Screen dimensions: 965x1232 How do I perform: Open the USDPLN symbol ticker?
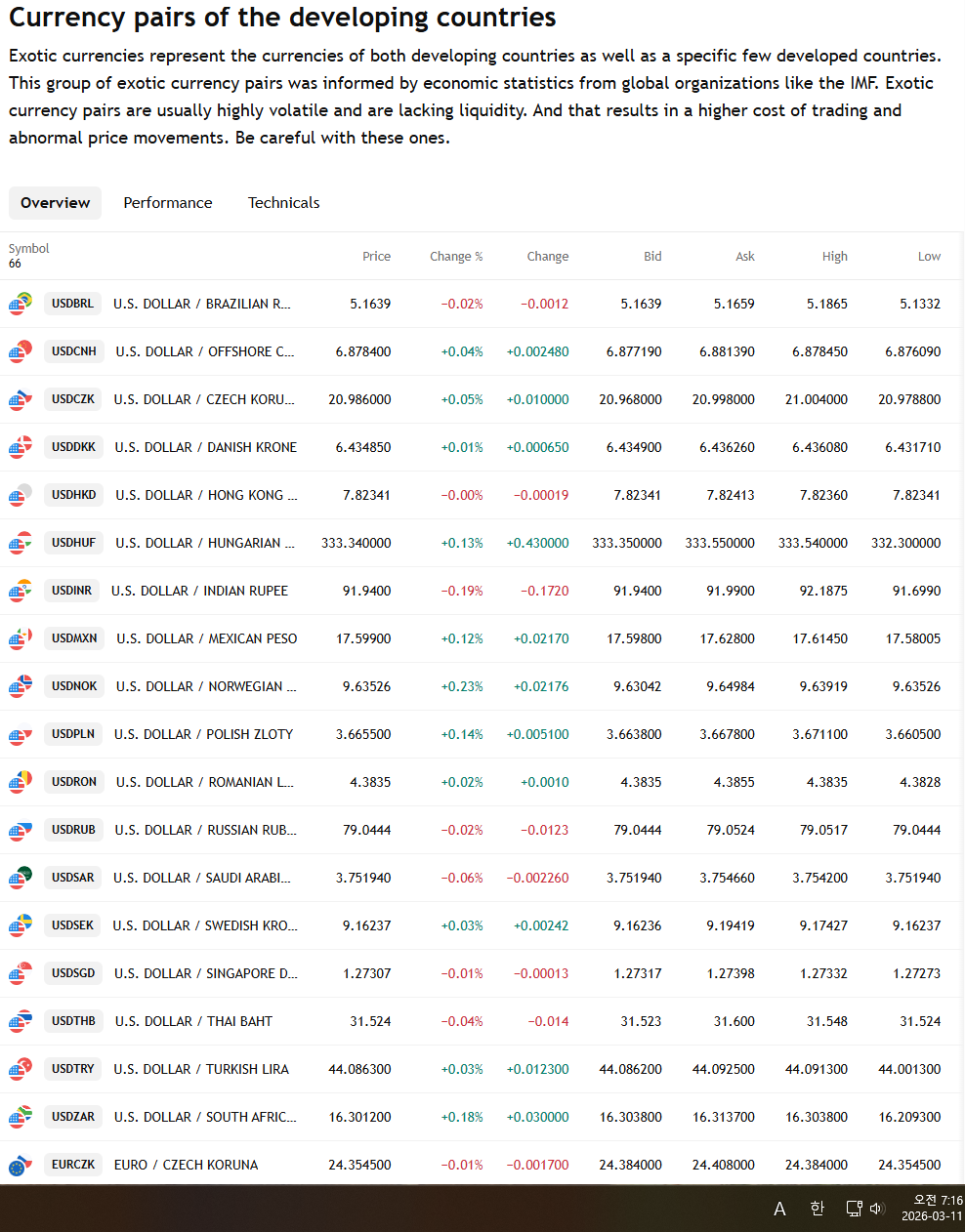(73, 734)
